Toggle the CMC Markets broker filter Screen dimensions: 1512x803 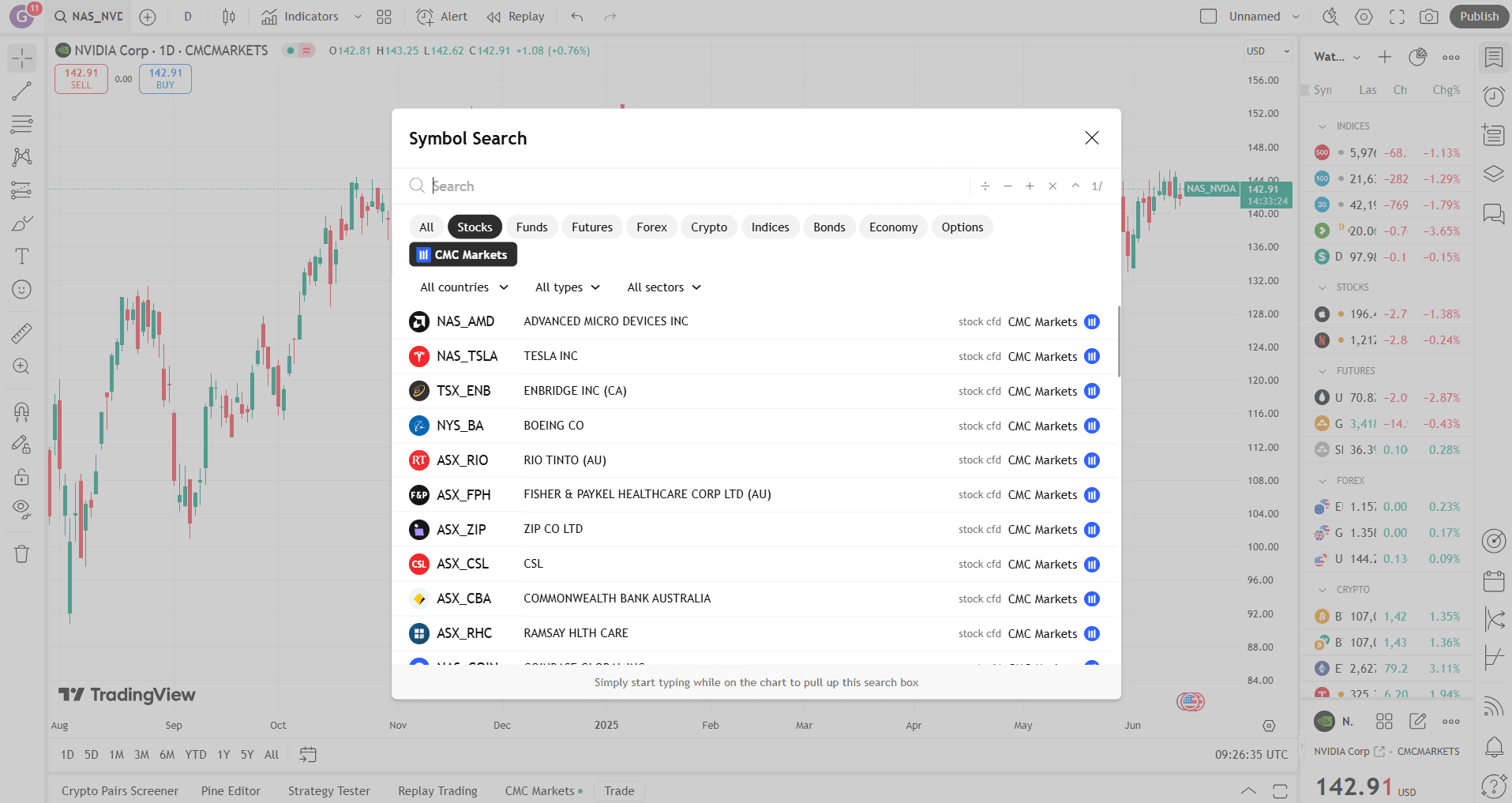463,255
